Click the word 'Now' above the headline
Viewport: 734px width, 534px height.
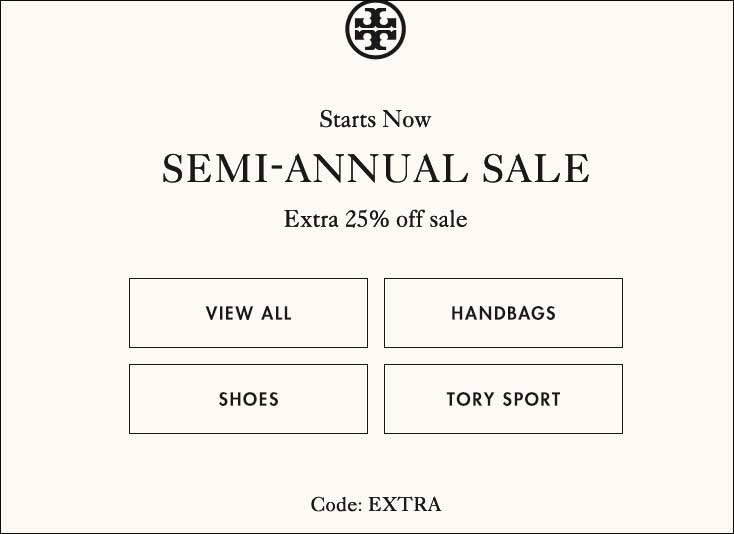point(406,119)
